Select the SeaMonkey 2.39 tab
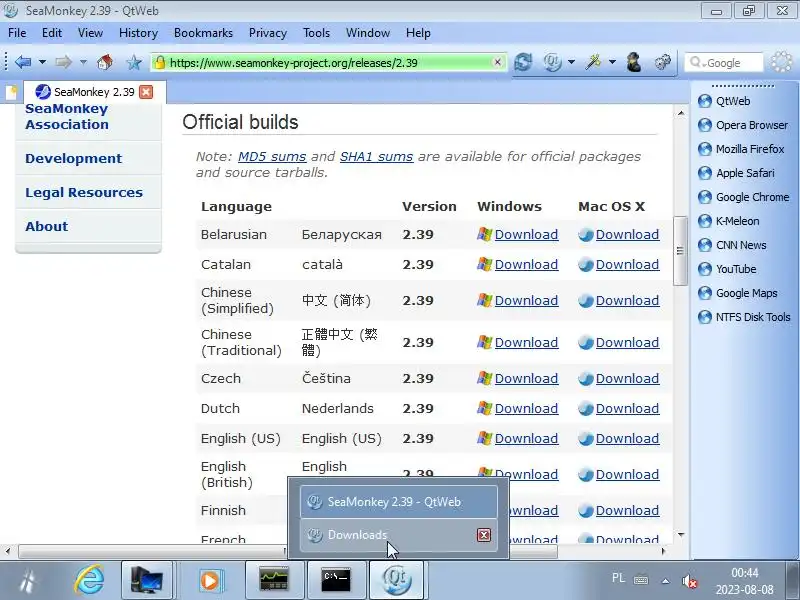 94,92
